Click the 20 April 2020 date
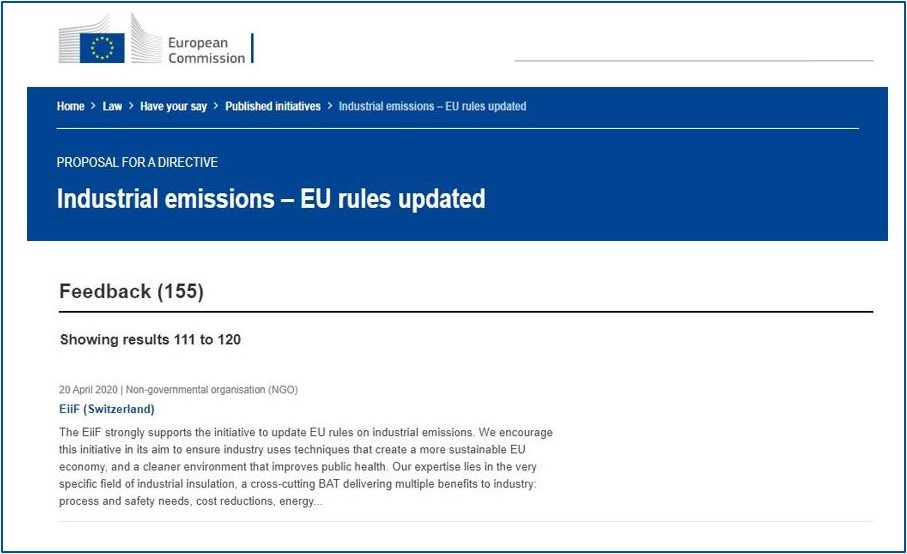The width and height of the screenshot is (907, 554). click(x=88, y=390)
